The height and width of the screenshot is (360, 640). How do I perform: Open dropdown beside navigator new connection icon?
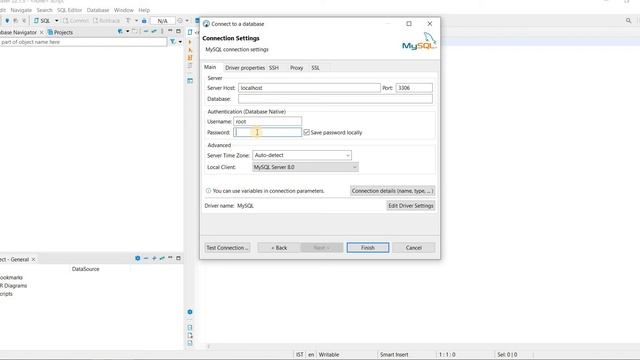coord(127,31)
